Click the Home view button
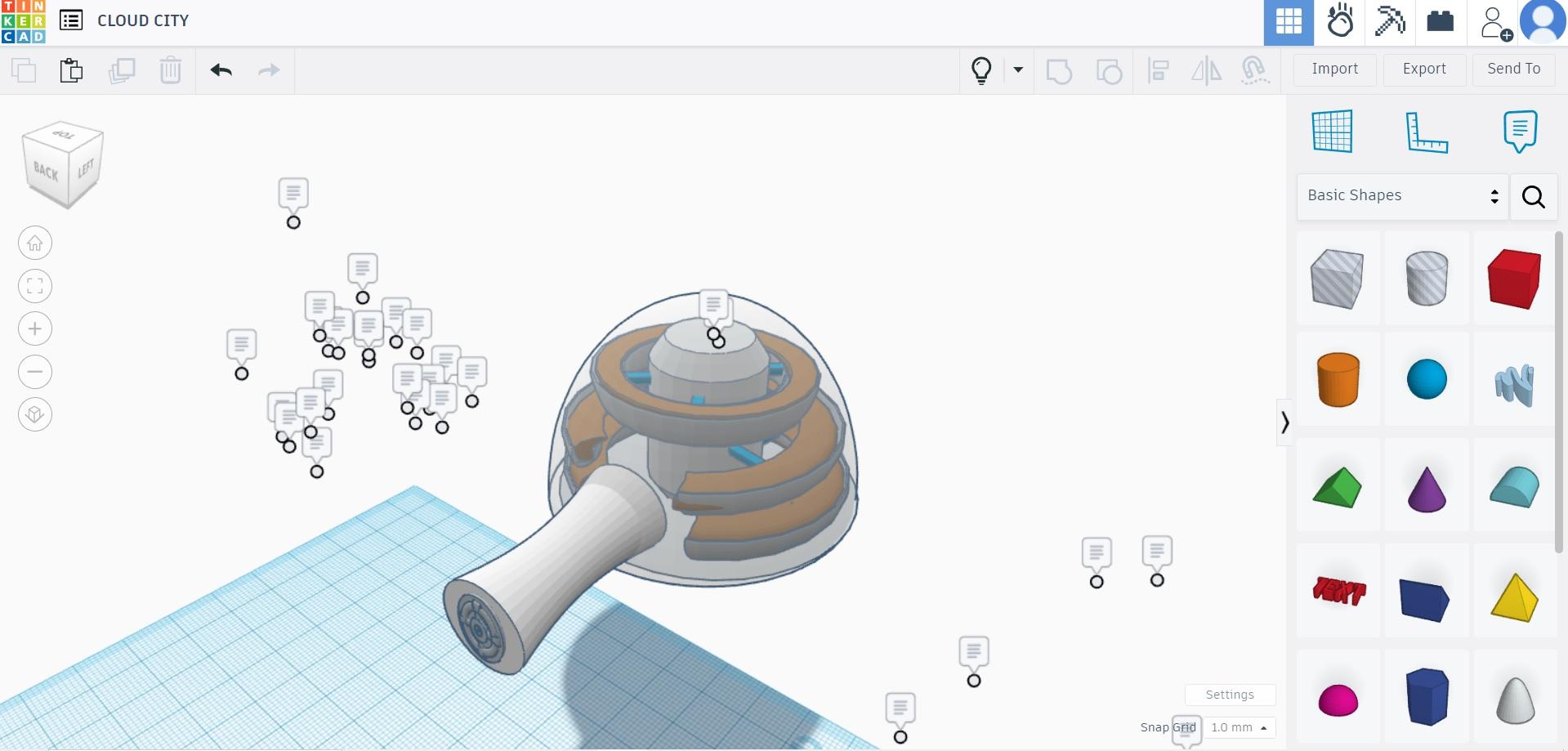1568x751 pixels. 35,243
